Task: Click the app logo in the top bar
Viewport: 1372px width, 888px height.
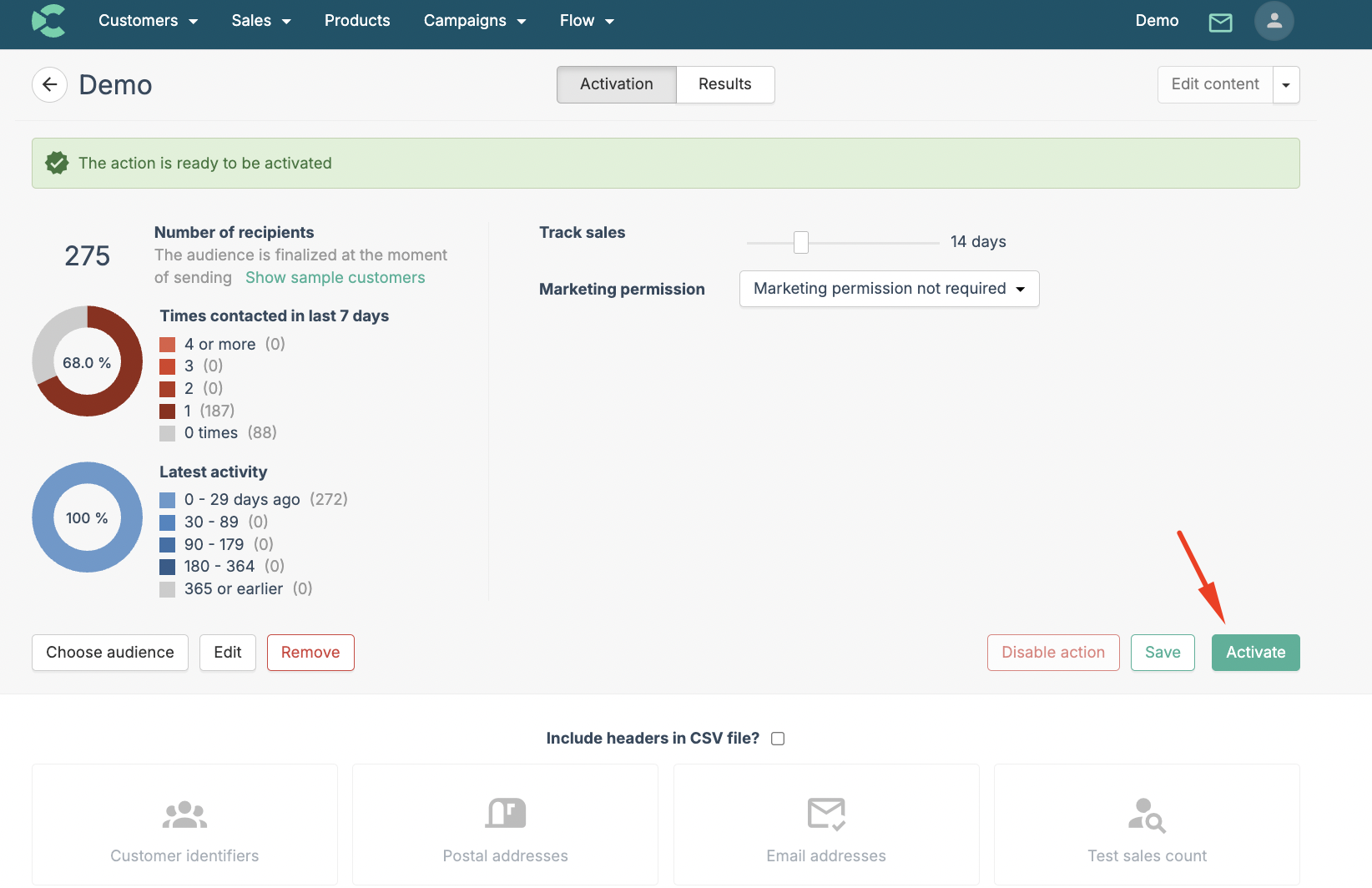Action: 48,21
